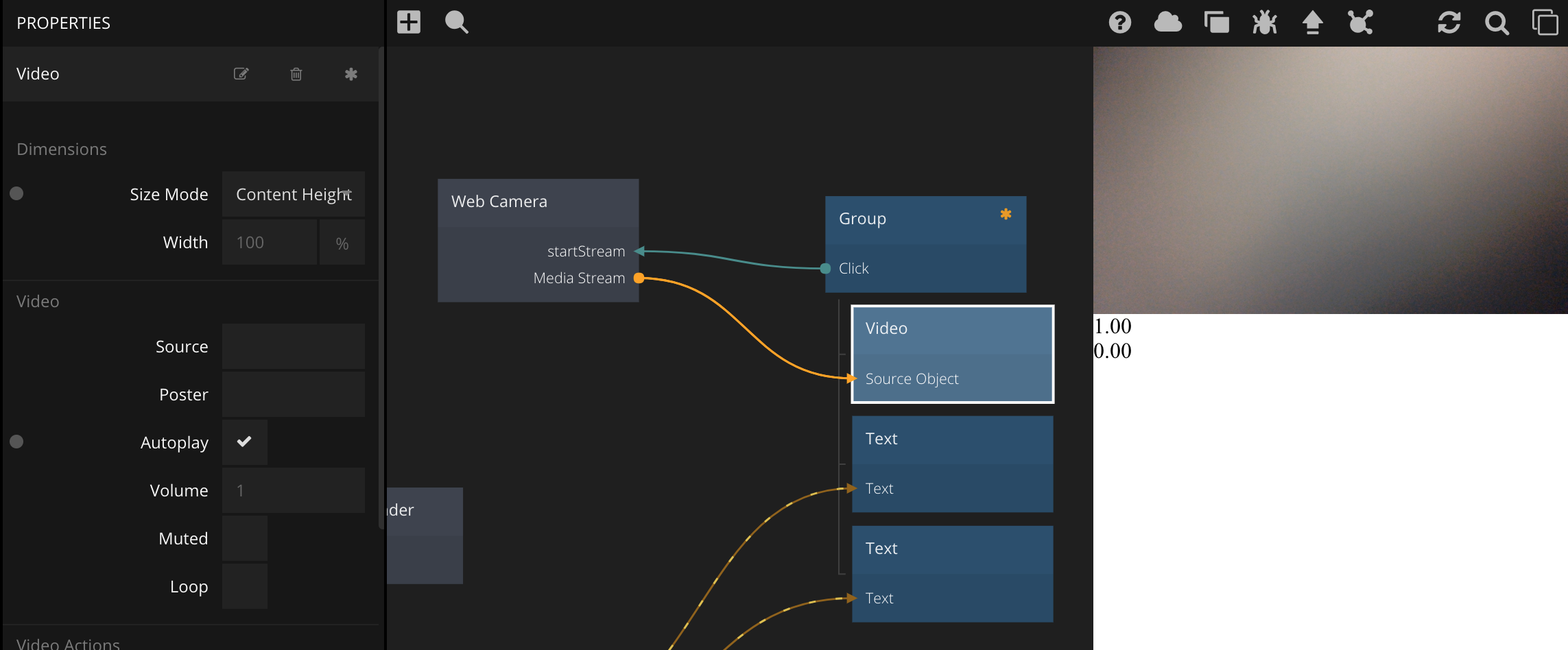Click the Video Actions section header
Screen dimensions: 1568x650
pyautogui.click(x=68, y=643)
